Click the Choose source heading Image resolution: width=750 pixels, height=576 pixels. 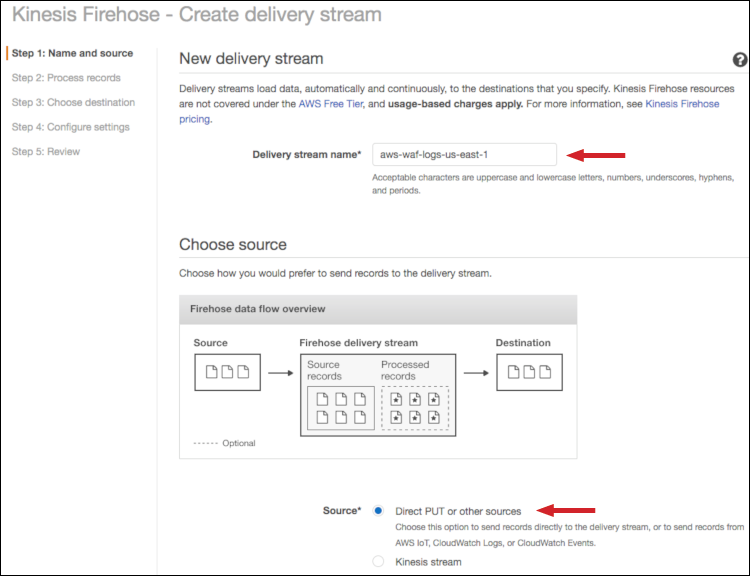[232, 244]
